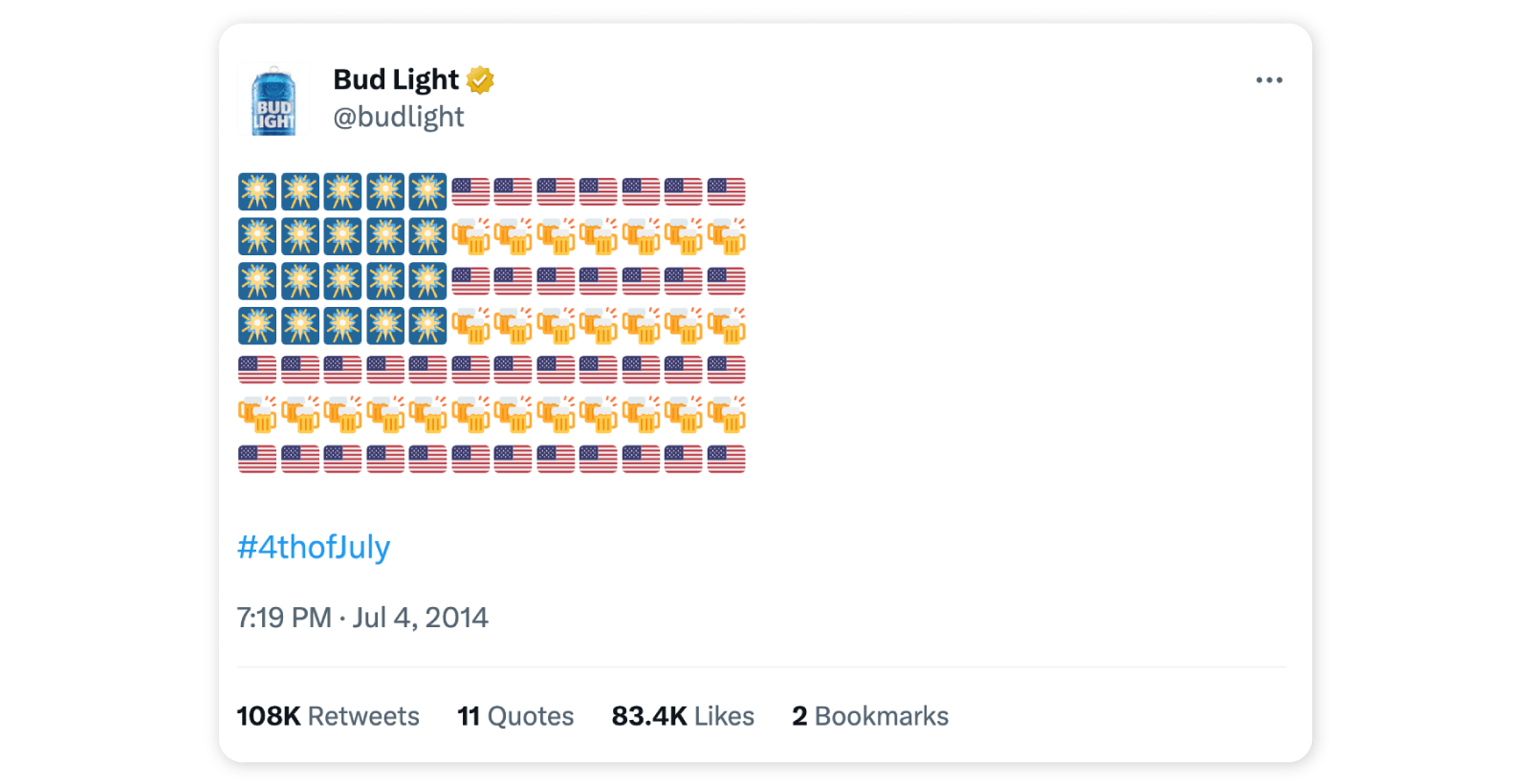View the 108K Retweets
The image size is (1530, 784).
328,715
